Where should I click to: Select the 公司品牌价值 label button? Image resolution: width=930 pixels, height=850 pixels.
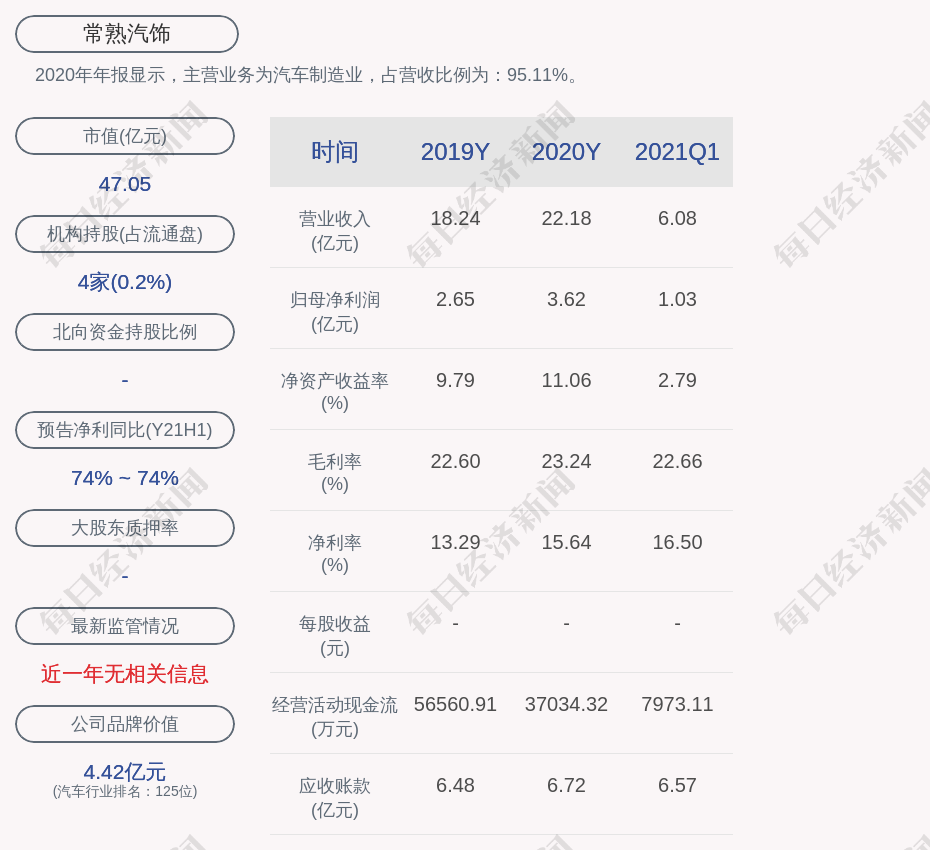pyautogui.click(x=125, y=724)
